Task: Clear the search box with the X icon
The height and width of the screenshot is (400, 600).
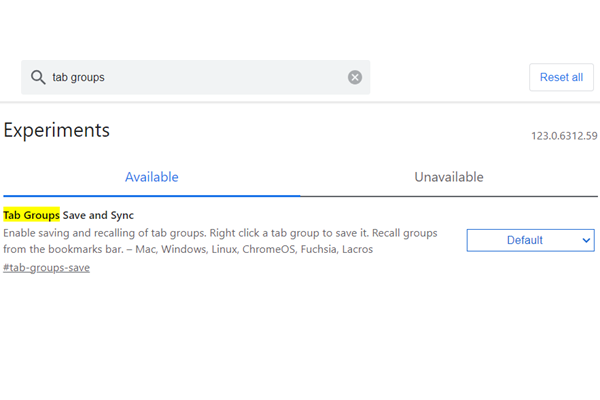Action: coord(355,77)
